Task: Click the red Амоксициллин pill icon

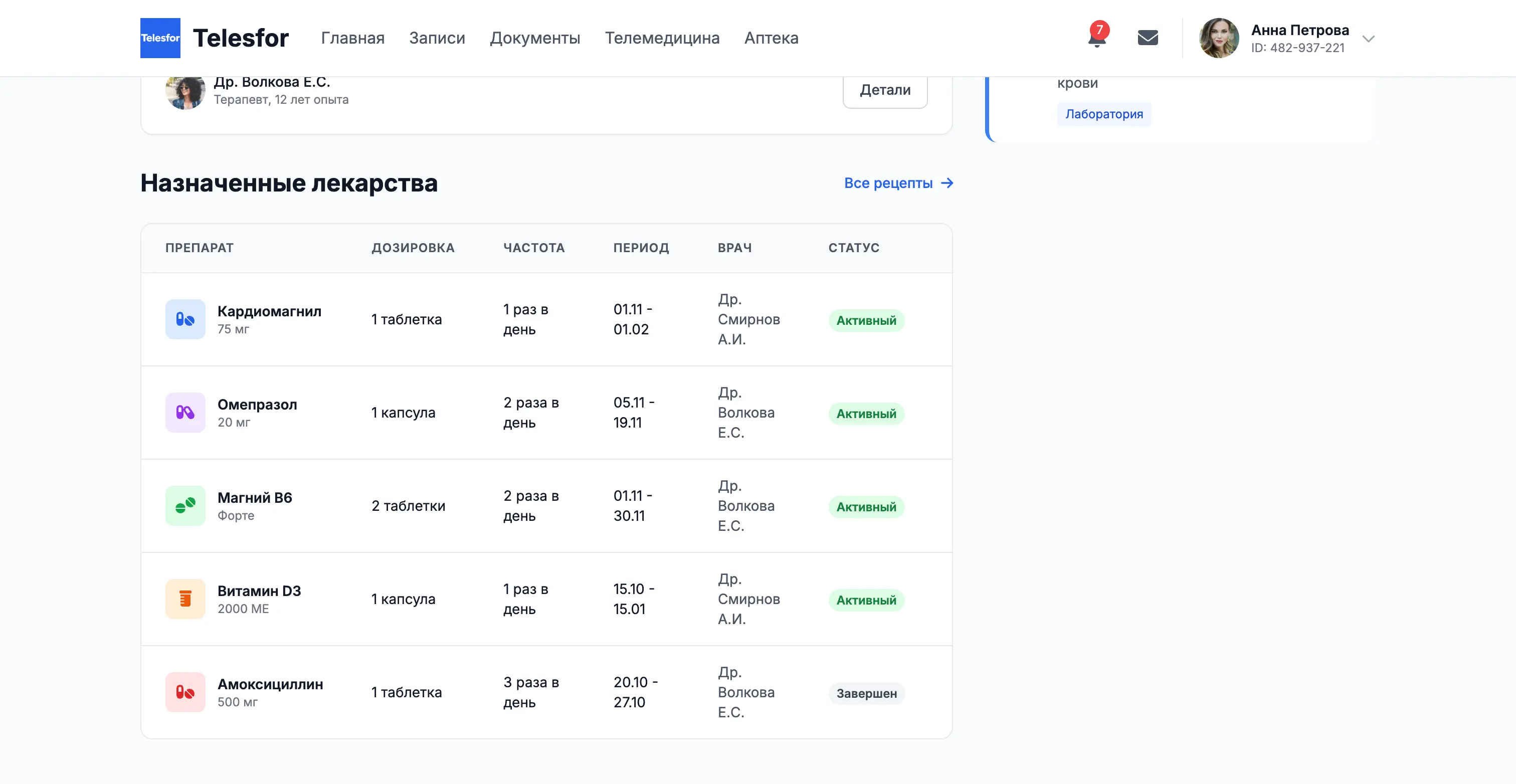Action: click(185, 692)
